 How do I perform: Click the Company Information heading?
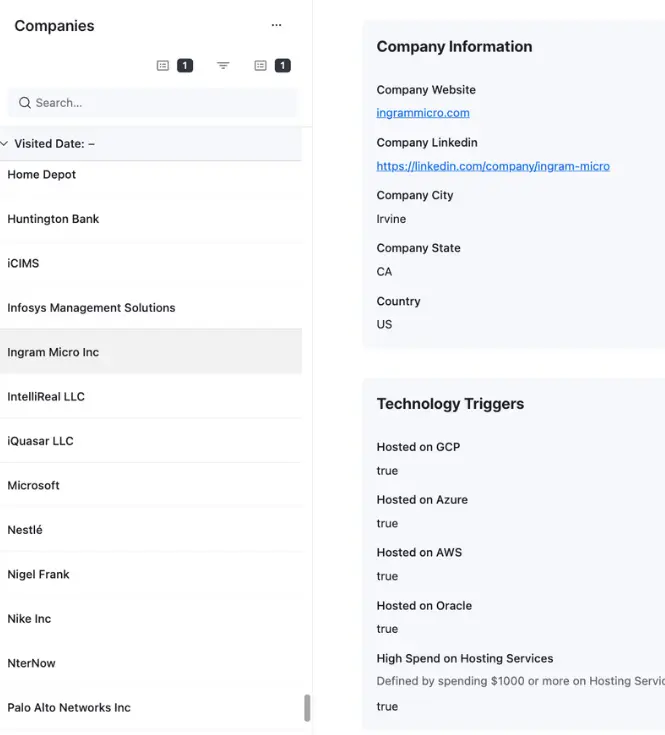click(x=455, y=46)
